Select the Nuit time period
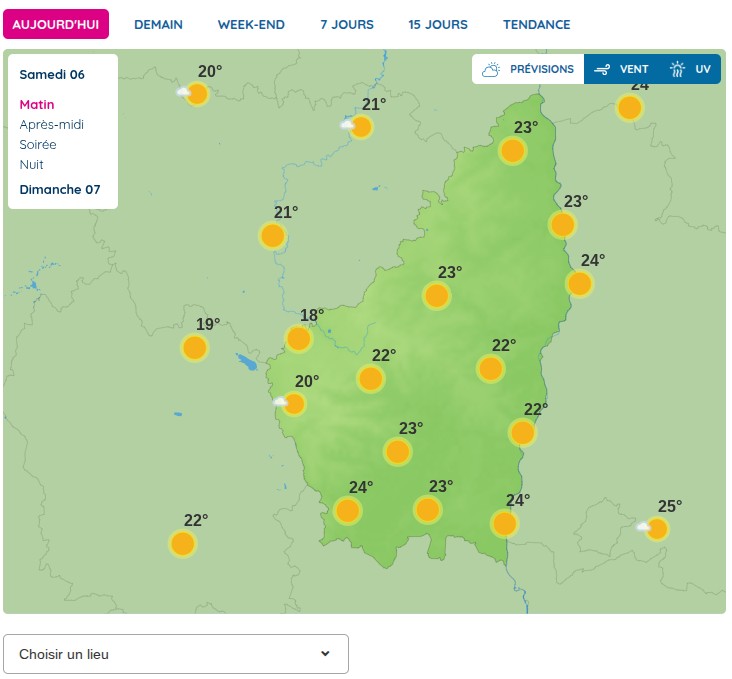This screenshot has width=732, height=679. click(x=31, y=165)
